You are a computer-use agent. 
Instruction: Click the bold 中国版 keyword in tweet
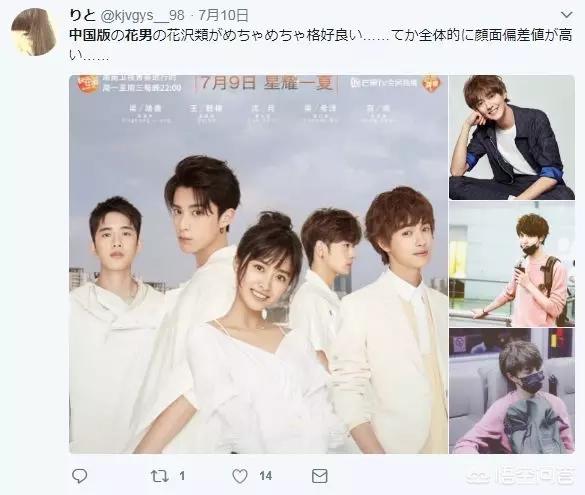[90, 35]
